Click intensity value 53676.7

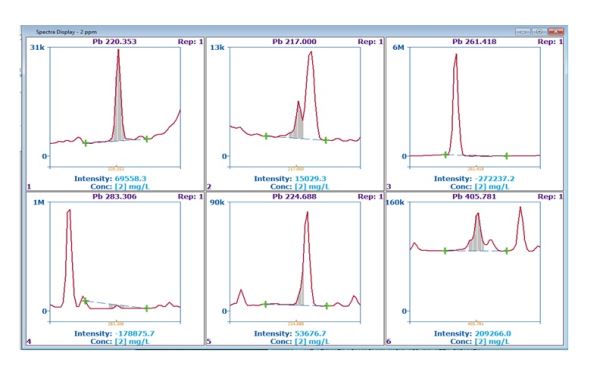point(310,333)
